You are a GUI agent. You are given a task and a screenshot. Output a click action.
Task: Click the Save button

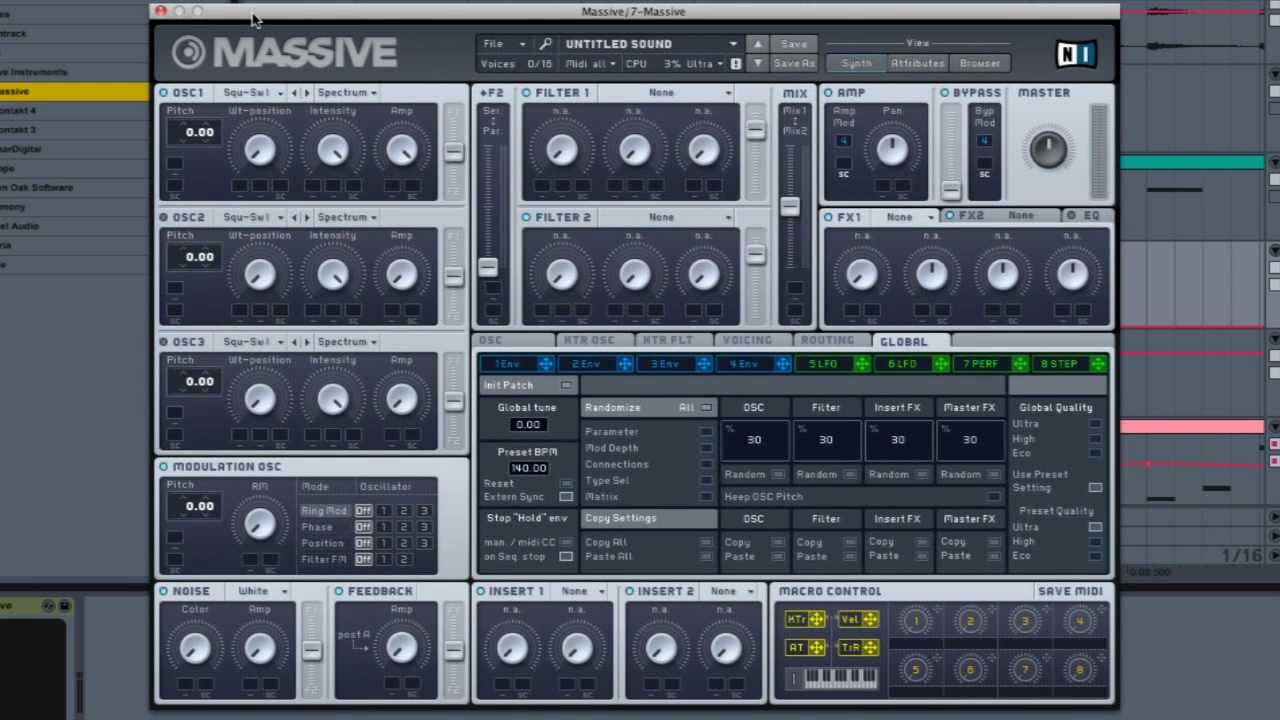[x=794, y=44]
